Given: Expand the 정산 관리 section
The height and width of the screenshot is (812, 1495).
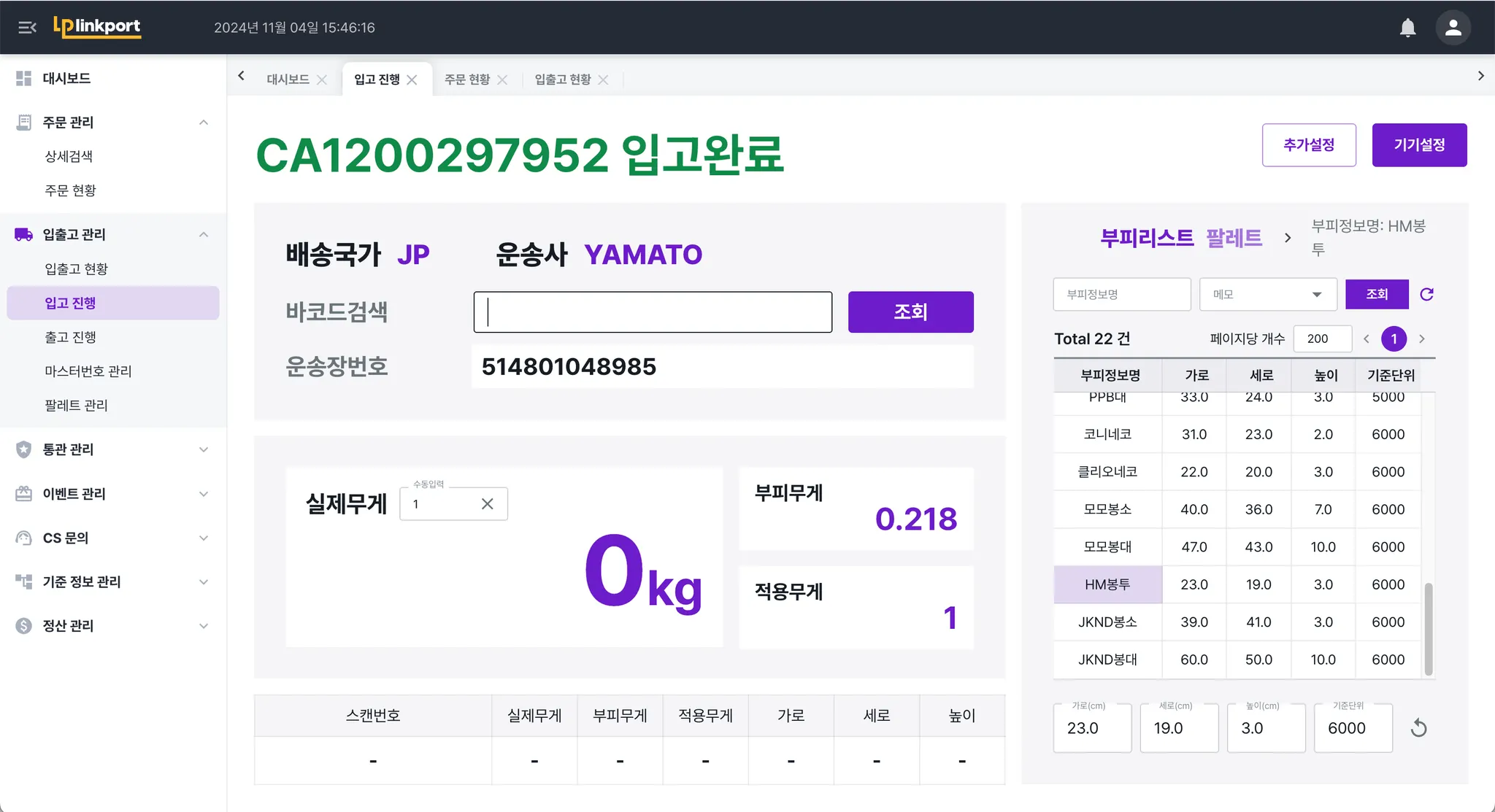Looking at the screenshot, I should (204, 626).
